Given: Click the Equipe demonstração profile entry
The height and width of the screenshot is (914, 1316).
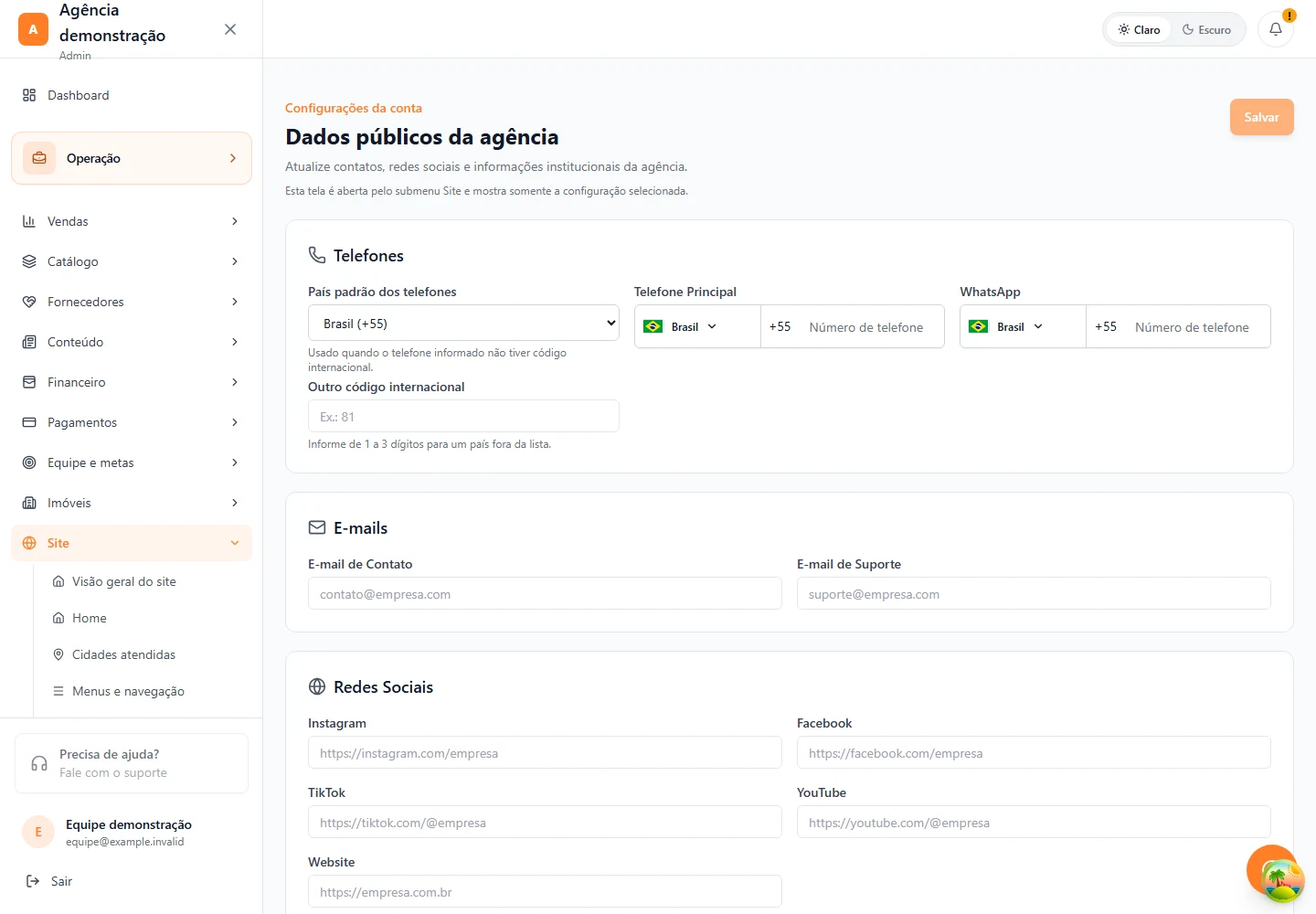Looking at the screenshot, I should click(x=132, y=832).
